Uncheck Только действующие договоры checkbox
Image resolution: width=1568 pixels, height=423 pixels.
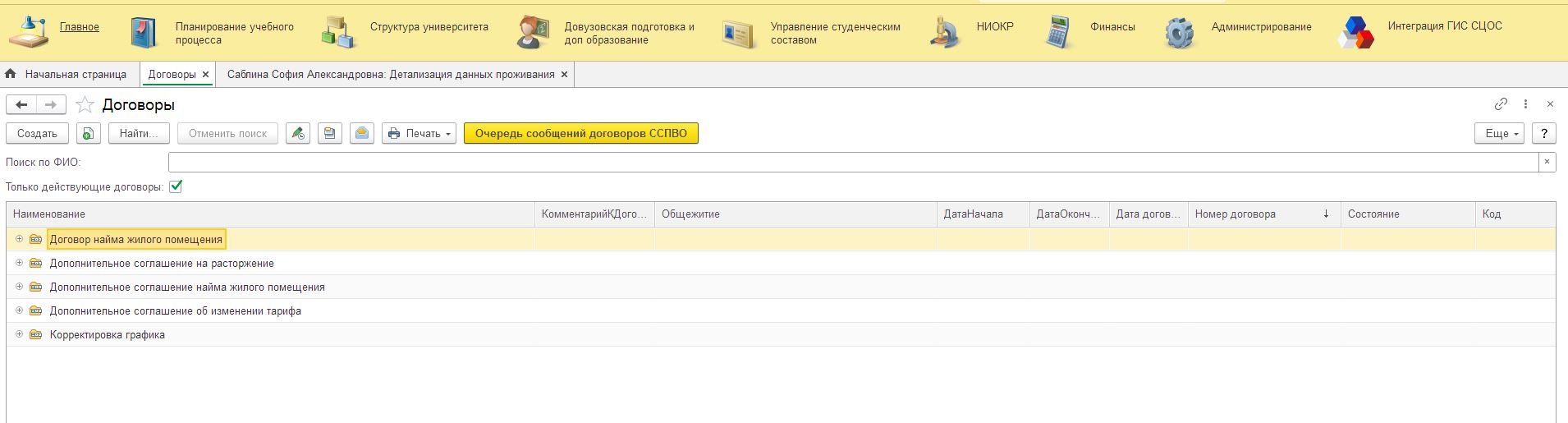[176, 186]
